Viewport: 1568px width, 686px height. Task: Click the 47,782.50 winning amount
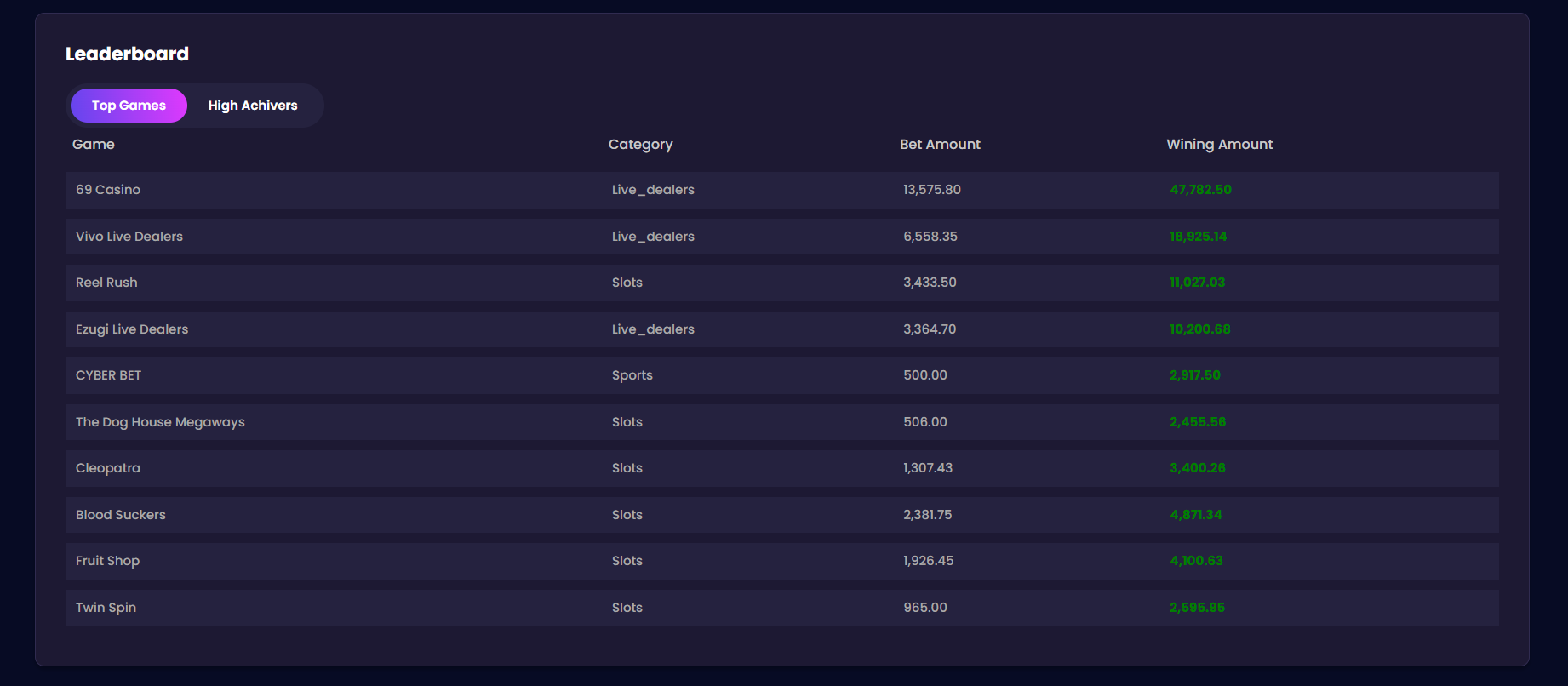[x=1200, y=190]
